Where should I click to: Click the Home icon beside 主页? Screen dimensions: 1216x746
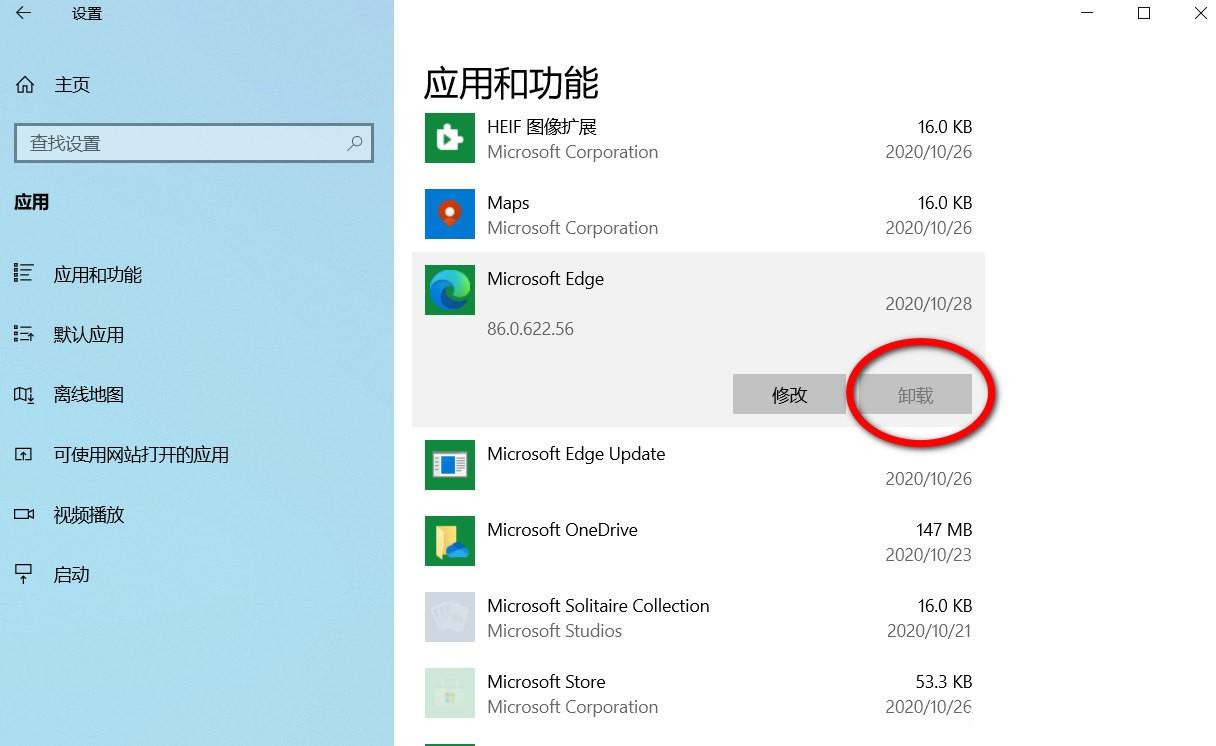25,85
